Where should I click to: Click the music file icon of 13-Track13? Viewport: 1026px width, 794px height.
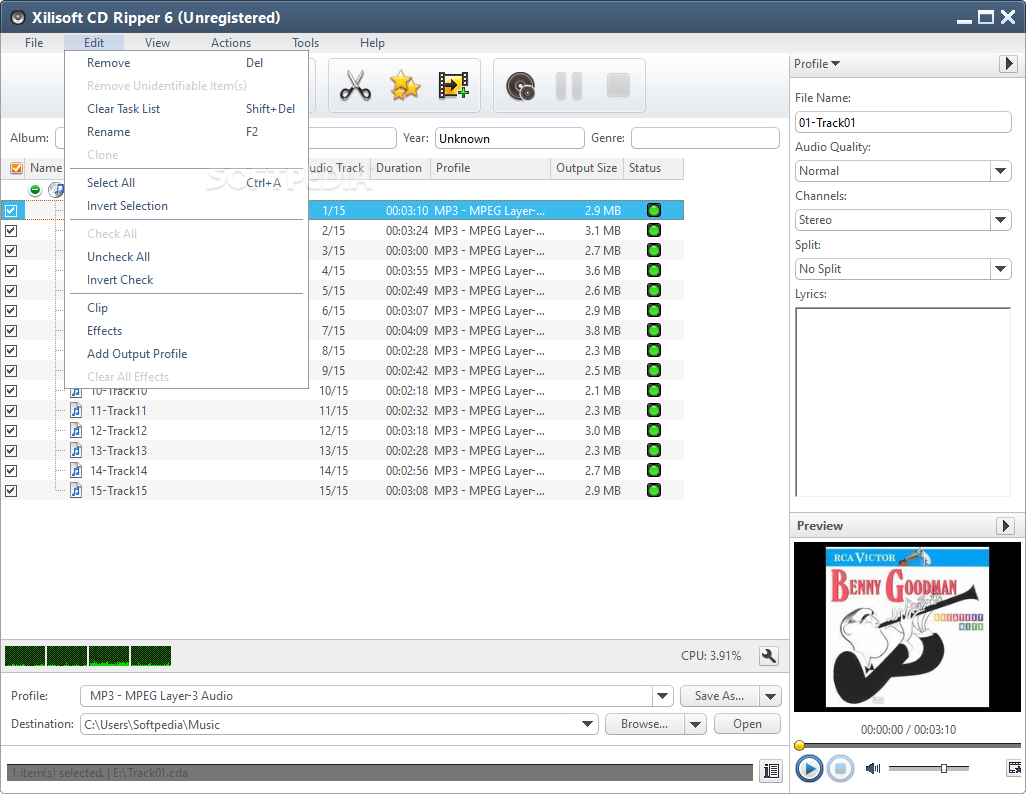(77, 450)
